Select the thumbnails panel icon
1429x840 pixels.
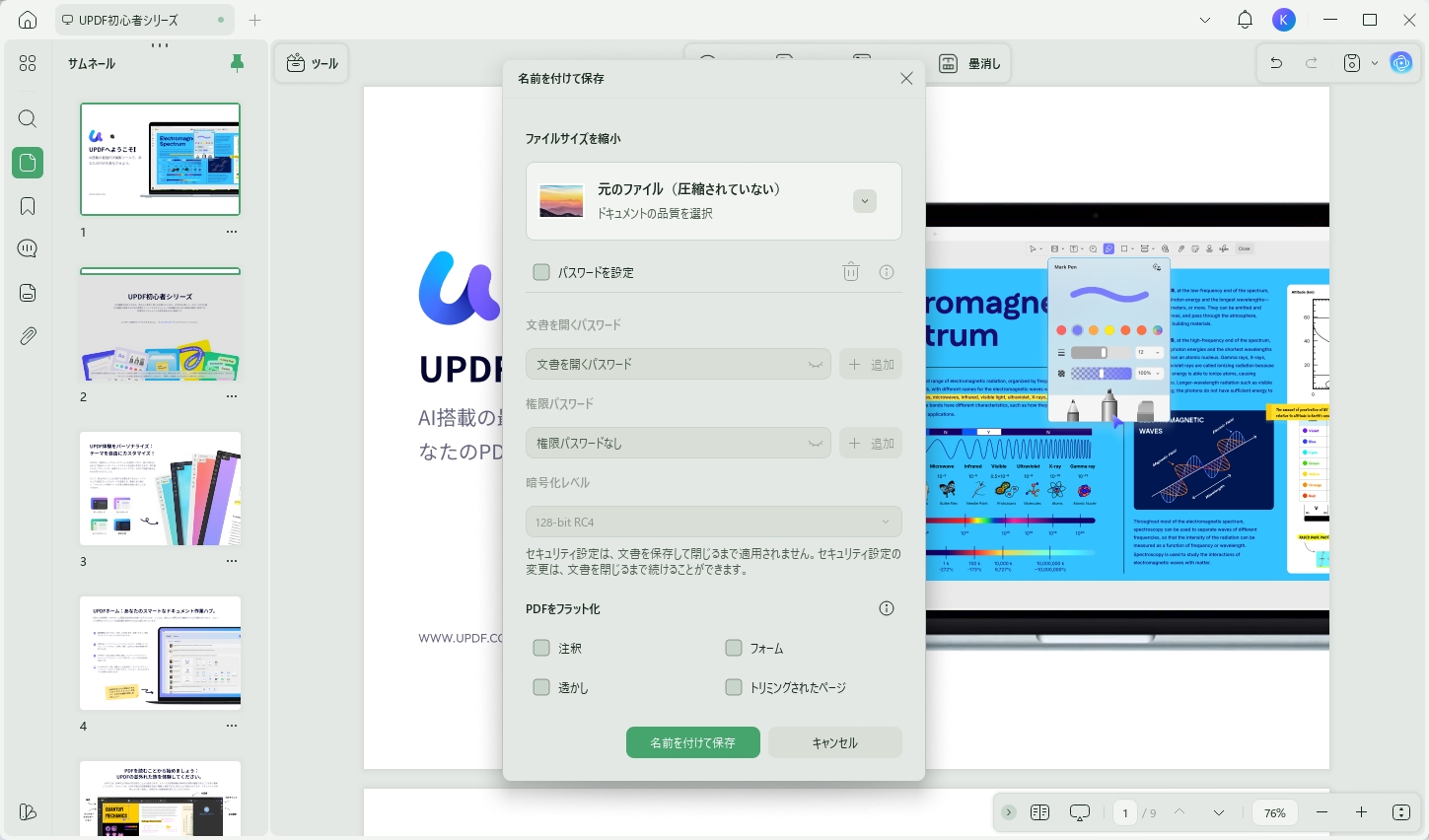pyautogui.click(x=28, y=163)
